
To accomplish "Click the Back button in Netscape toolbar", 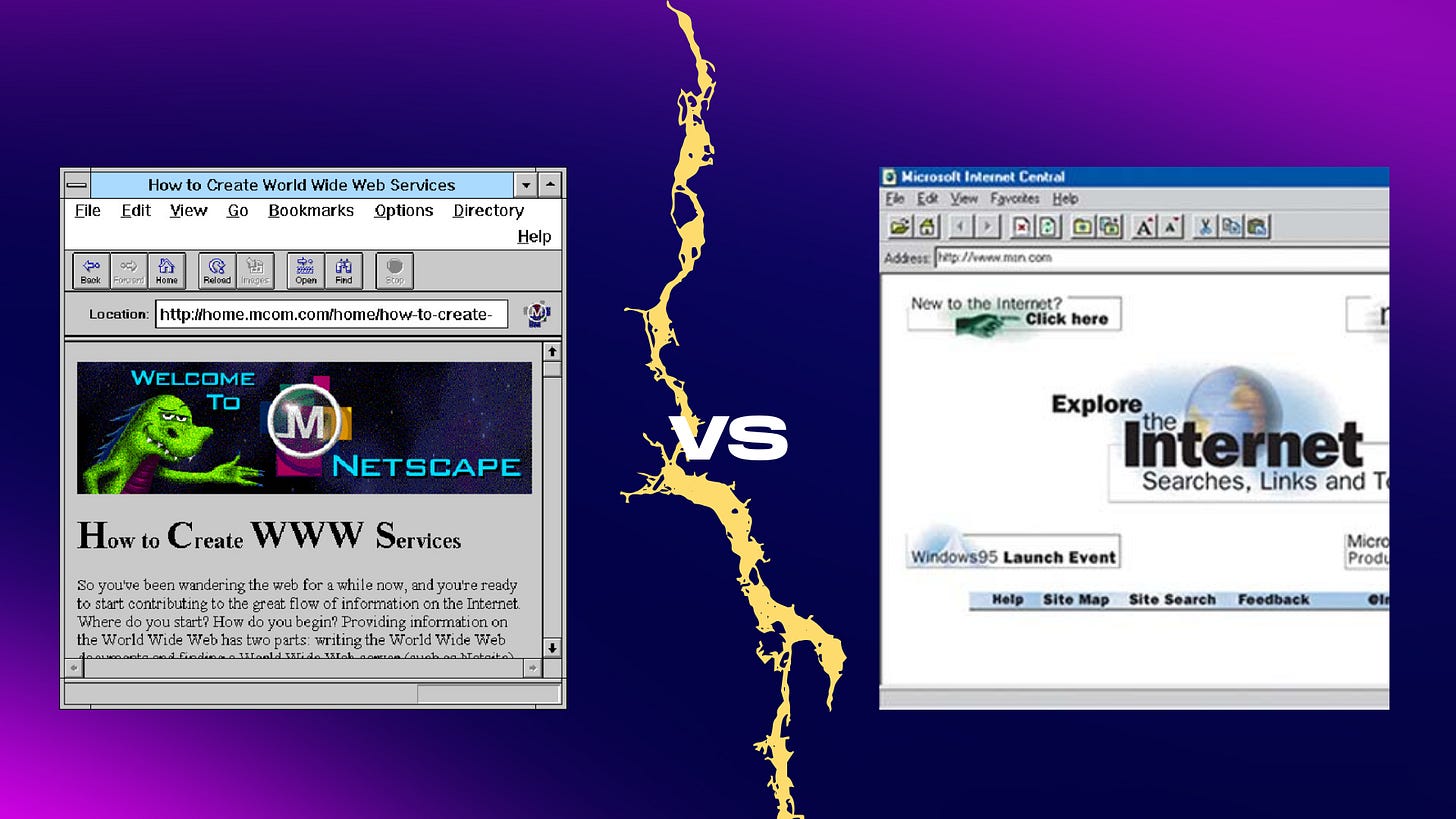I will pyautogui.click(x=91, y=270).
